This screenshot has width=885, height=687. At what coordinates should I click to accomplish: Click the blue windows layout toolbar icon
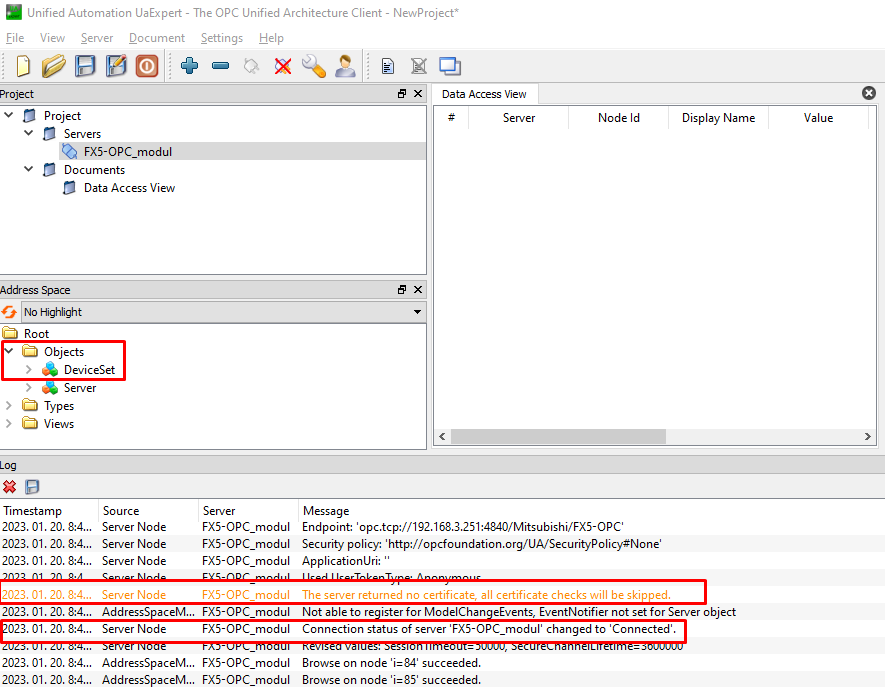tap(450, 66)
